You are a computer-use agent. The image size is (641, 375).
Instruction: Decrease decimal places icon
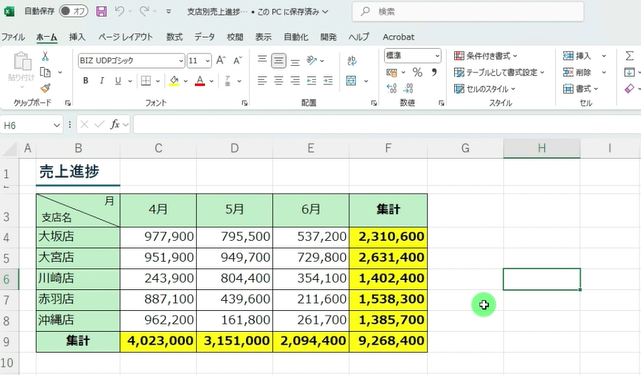(x=408, y=88)
